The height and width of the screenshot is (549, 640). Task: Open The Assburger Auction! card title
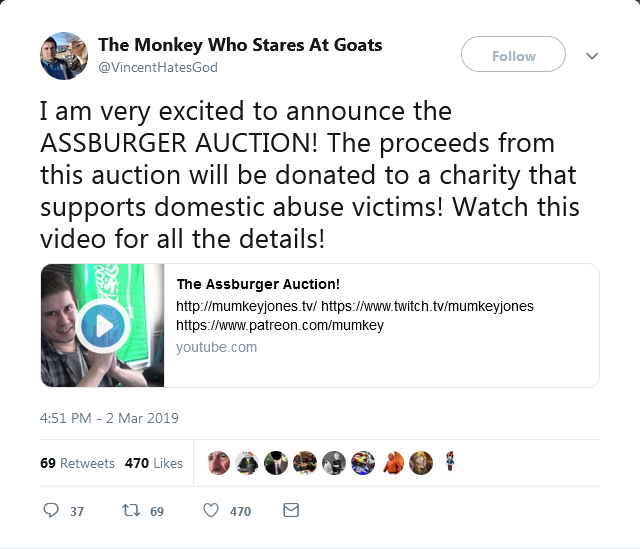pyautogui.click(x=258, y=284)
